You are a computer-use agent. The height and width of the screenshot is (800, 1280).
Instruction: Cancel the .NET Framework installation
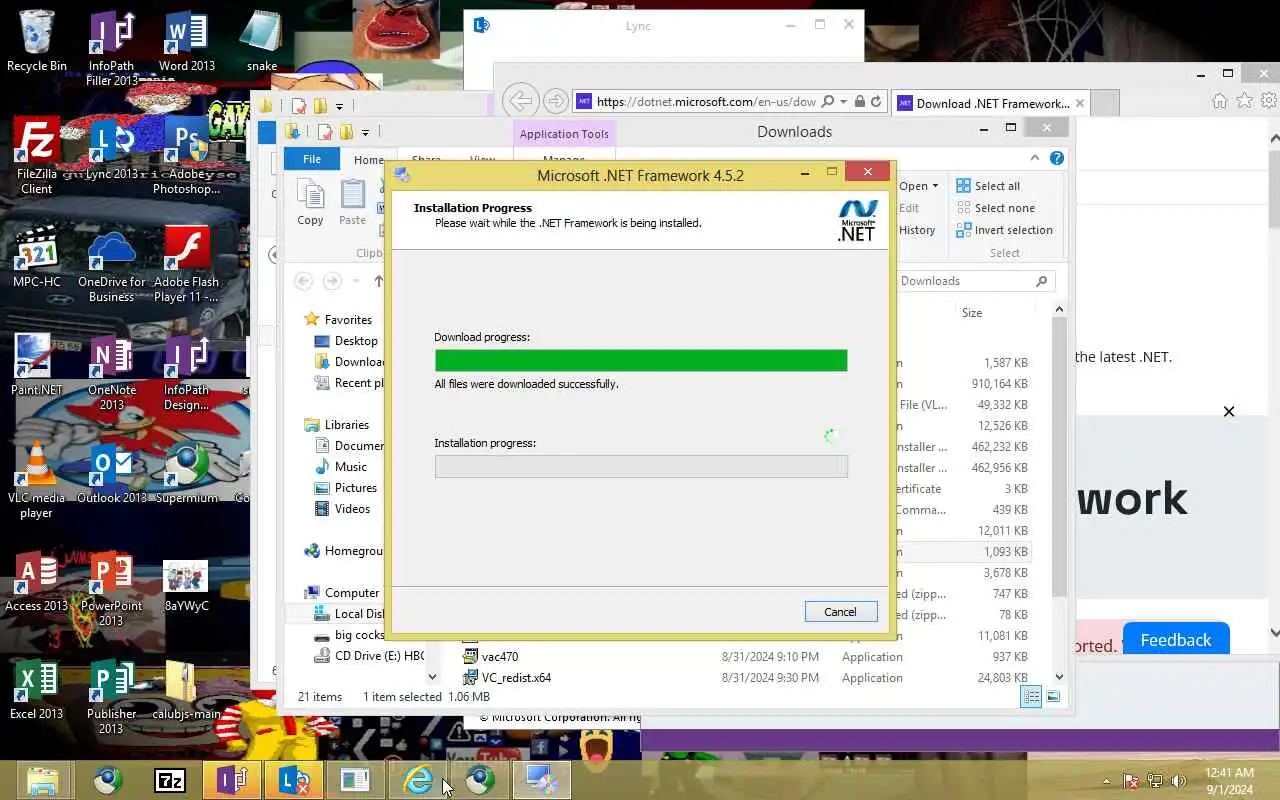point(840,612)
